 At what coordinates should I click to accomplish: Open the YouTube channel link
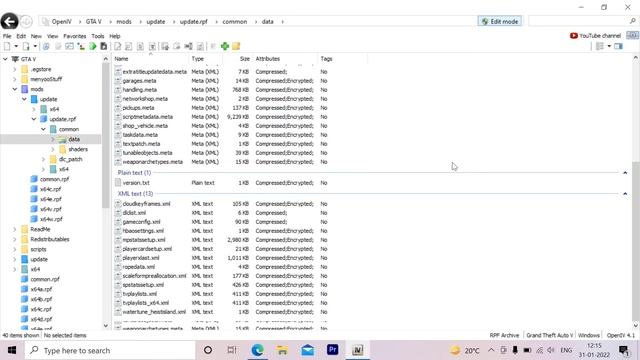click(x=595, y=36)
